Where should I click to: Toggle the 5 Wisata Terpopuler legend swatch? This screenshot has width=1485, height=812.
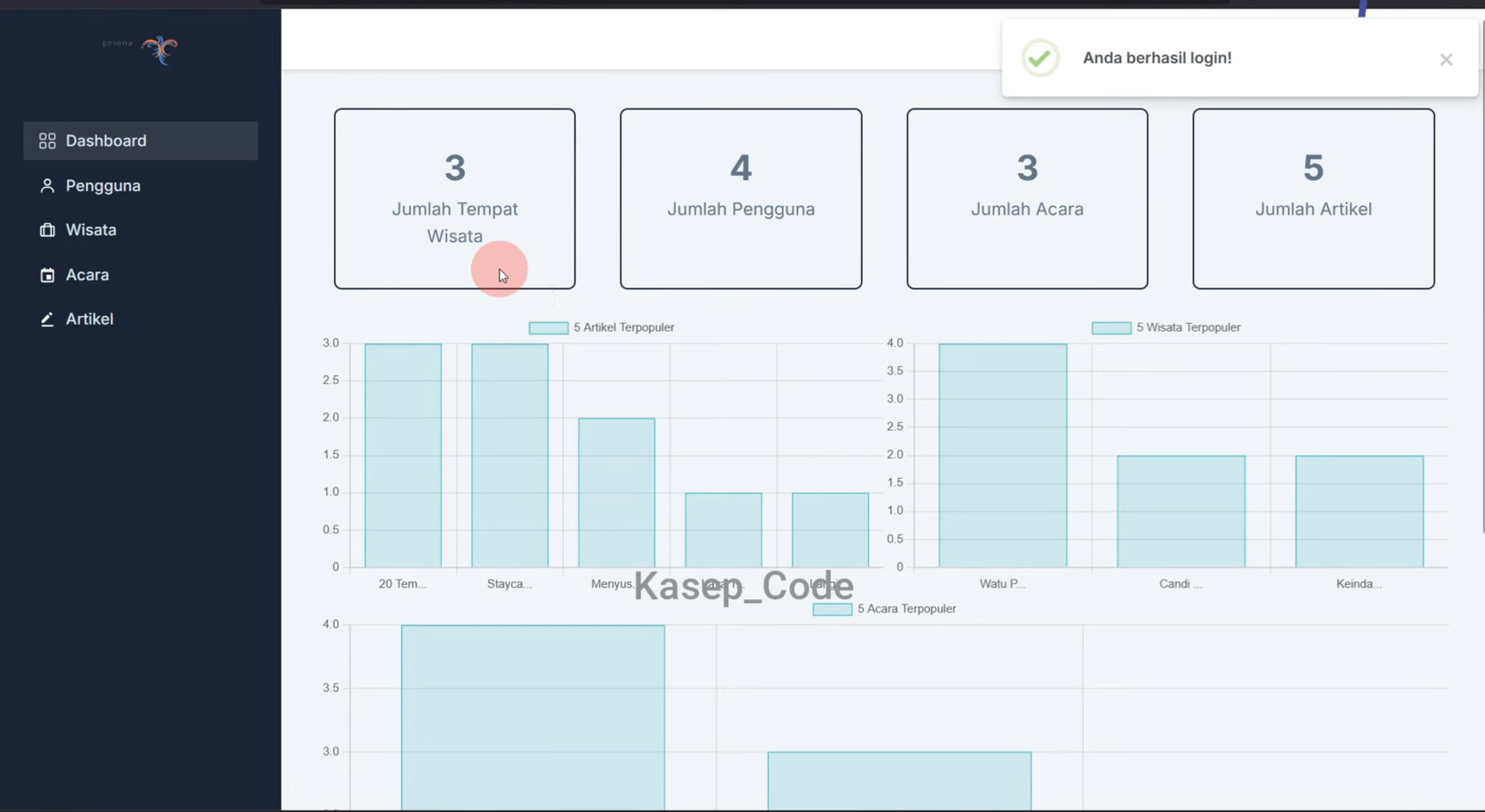(1111, 328)
